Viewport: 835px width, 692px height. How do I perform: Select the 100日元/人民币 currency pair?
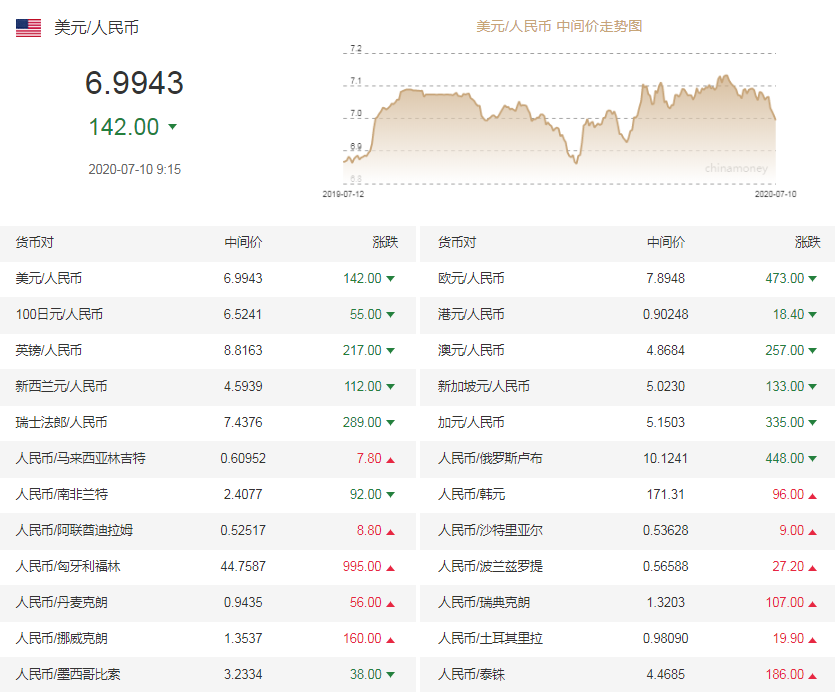coord(59,314)
